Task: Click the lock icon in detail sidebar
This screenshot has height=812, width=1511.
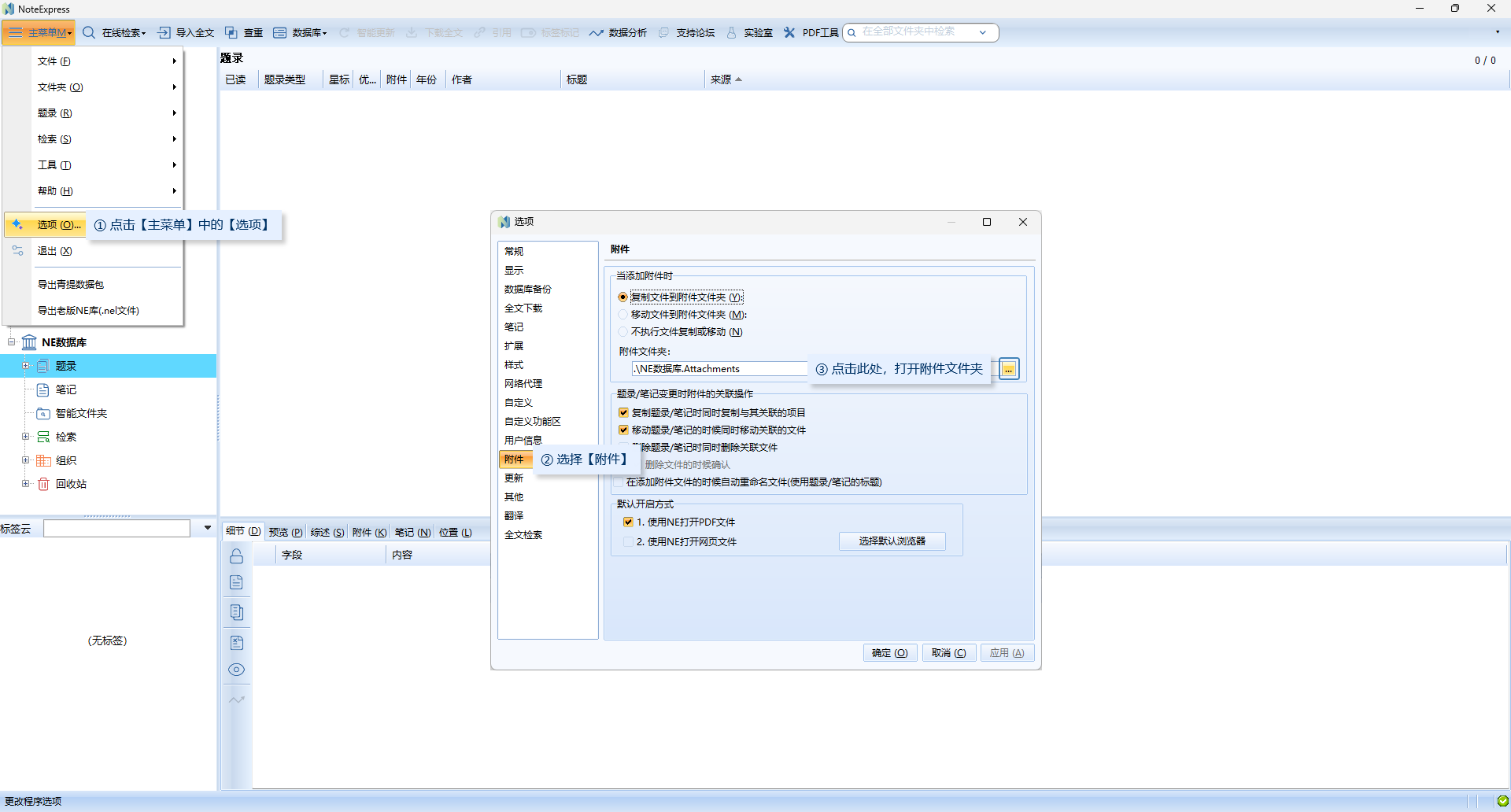Action: pos(236,556)
